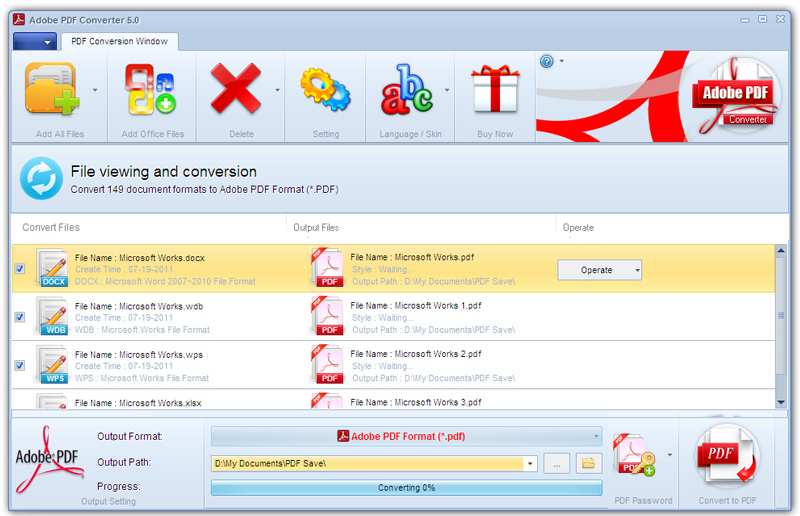Click the WPS file icon

[x=53, y=365]
